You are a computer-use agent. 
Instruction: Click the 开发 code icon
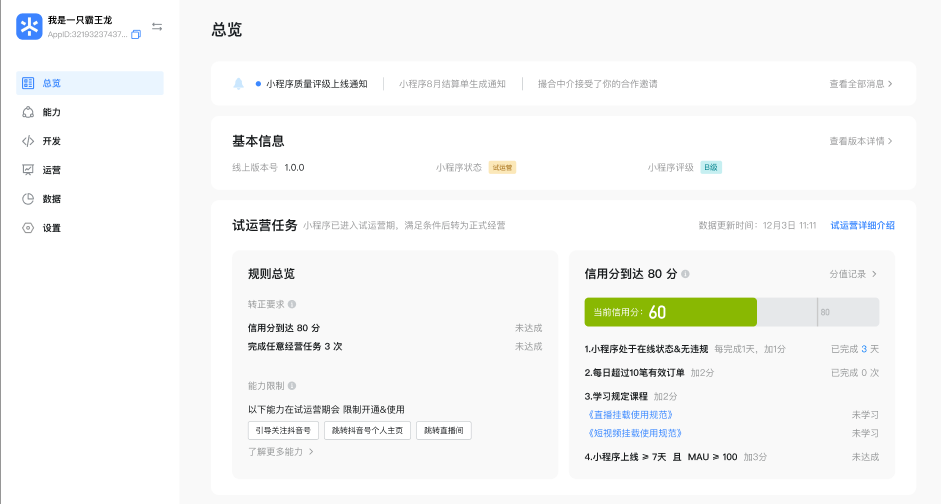coord(28,141)
